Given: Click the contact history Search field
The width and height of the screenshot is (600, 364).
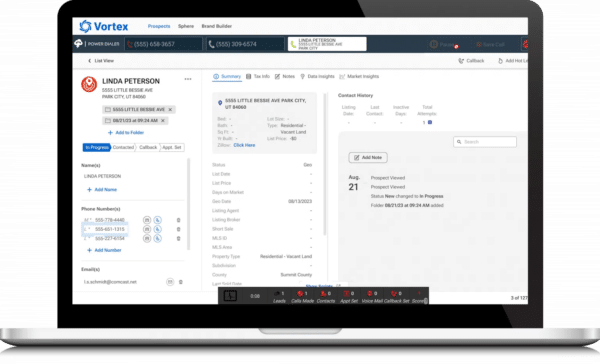Looking at the screenshot, I should pos(485,142).
